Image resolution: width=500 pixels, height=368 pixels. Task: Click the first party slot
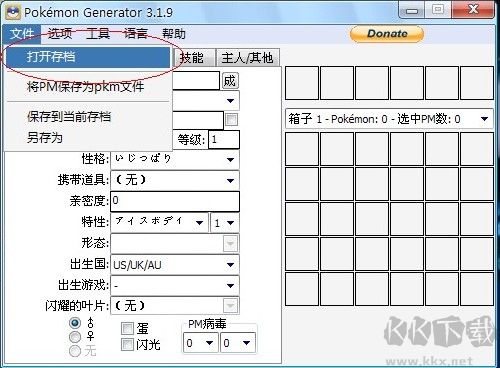click(x=302, y=83)
